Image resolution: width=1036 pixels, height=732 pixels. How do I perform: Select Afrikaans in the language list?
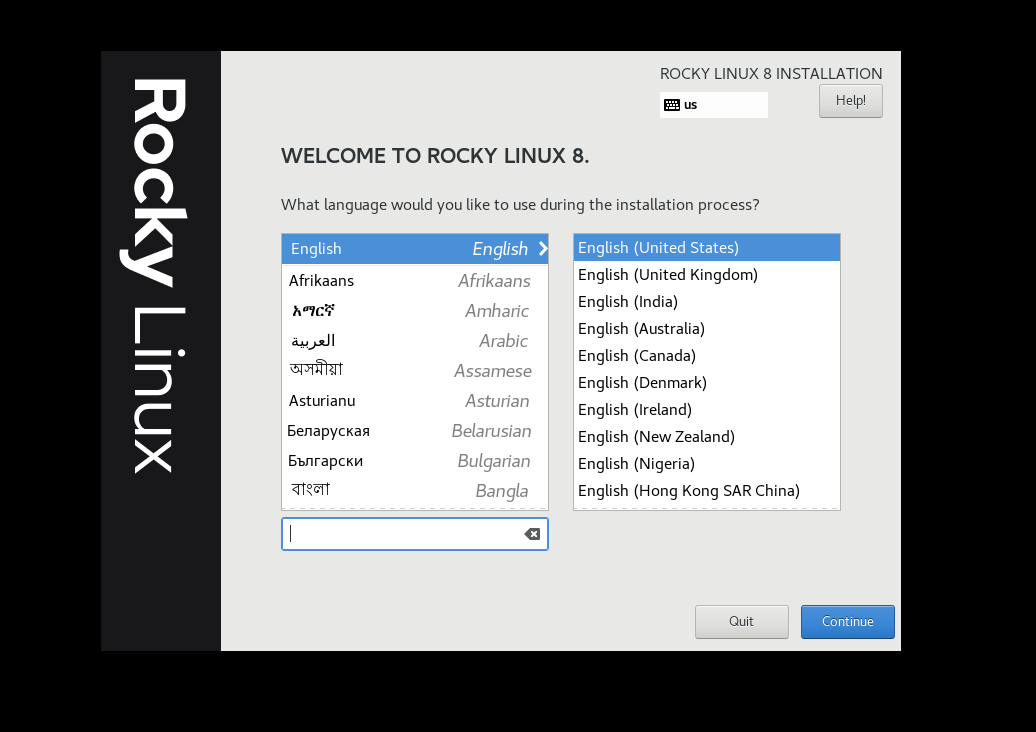pyautogui.click(x=415, y=281)
